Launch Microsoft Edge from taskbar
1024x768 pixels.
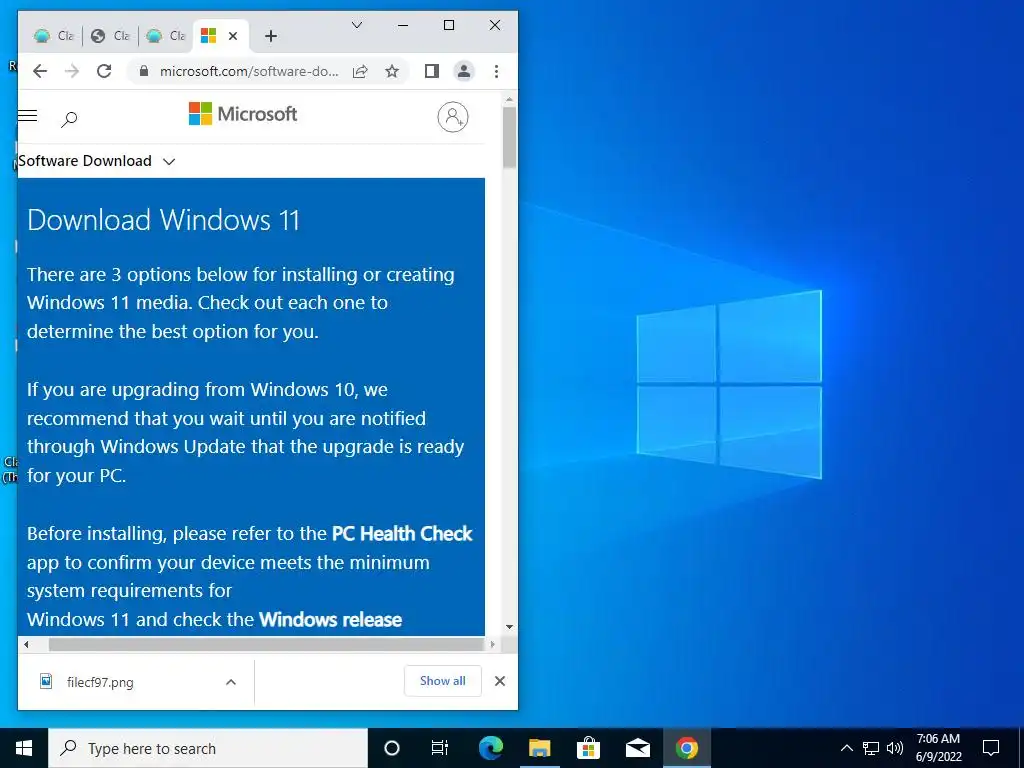coord(491,748)
